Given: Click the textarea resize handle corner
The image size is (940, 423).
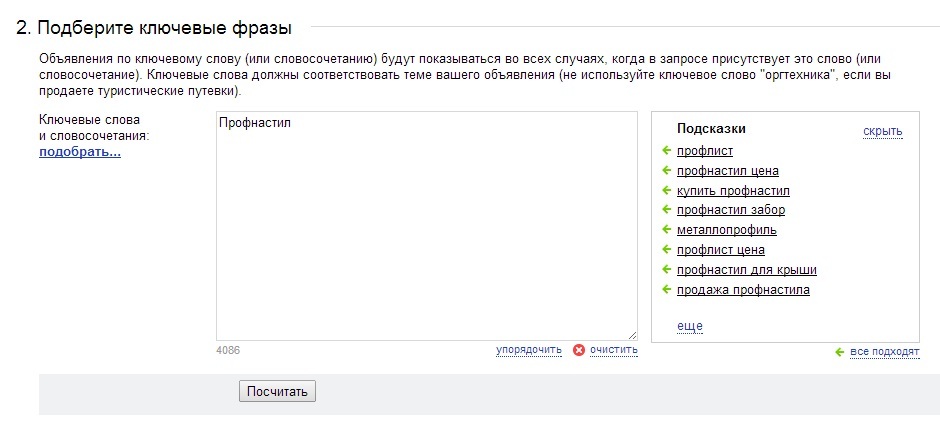Looking at the screenshot, I should click(x=633, y=336).
